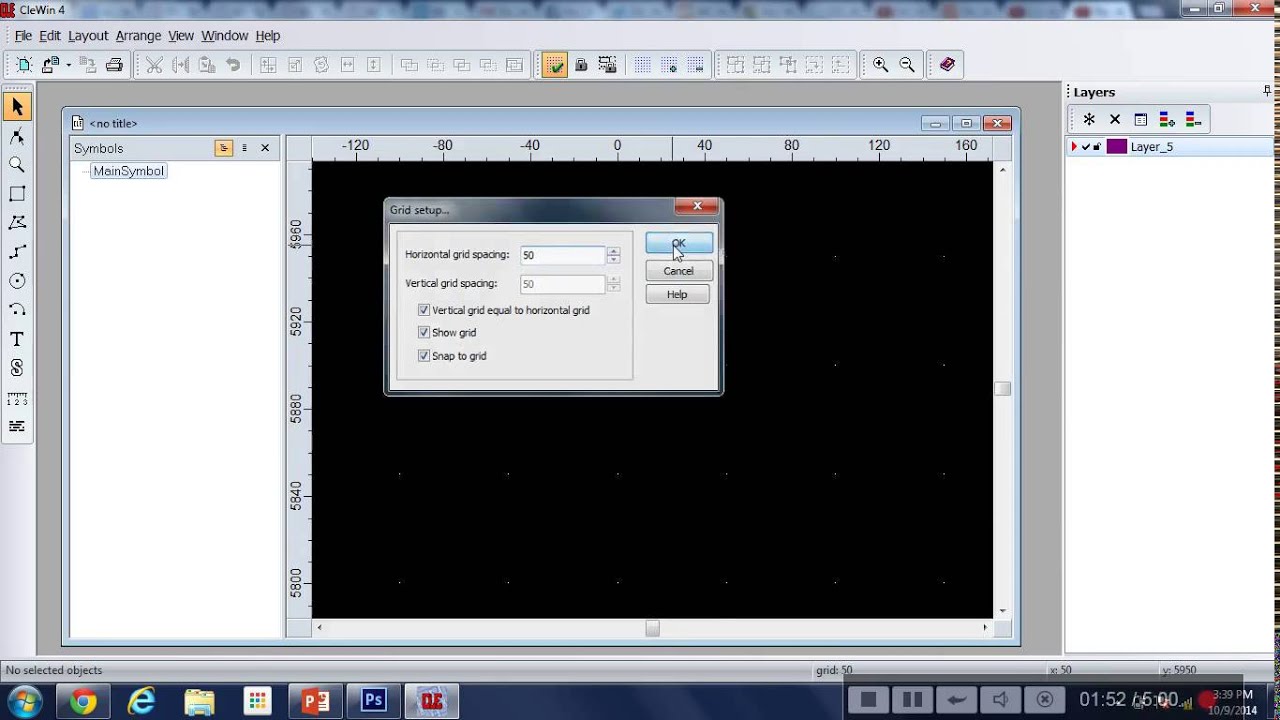Open the Layout menu
Image resolution: width=1280 pixels, height=720 pixels.
click(x=88, y=35)
